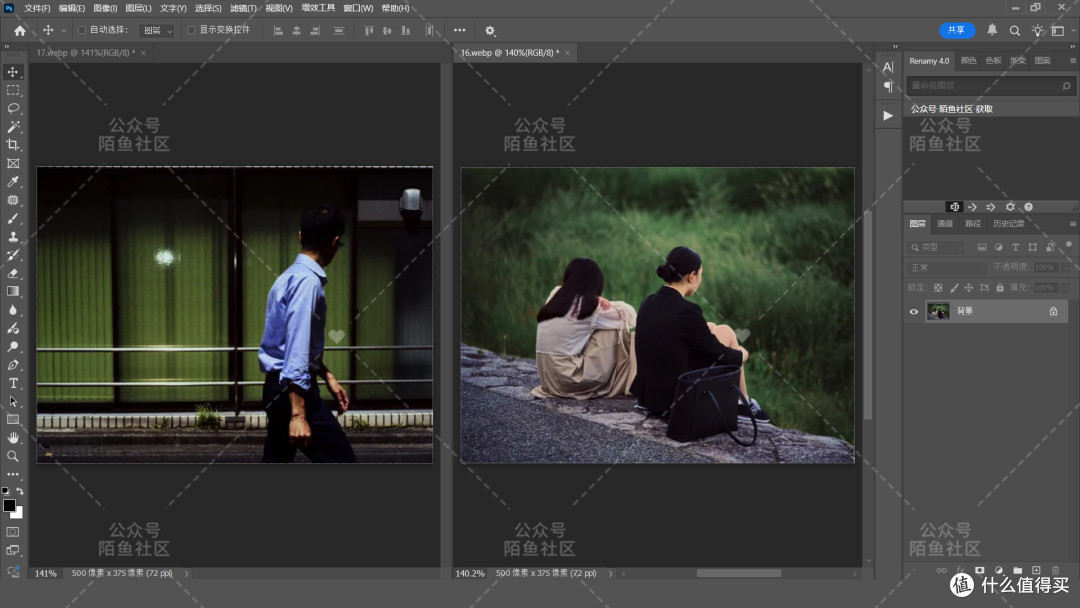Select the Magic Wand tool
This screenshot has width=1080, height=608.
(13, 127)
